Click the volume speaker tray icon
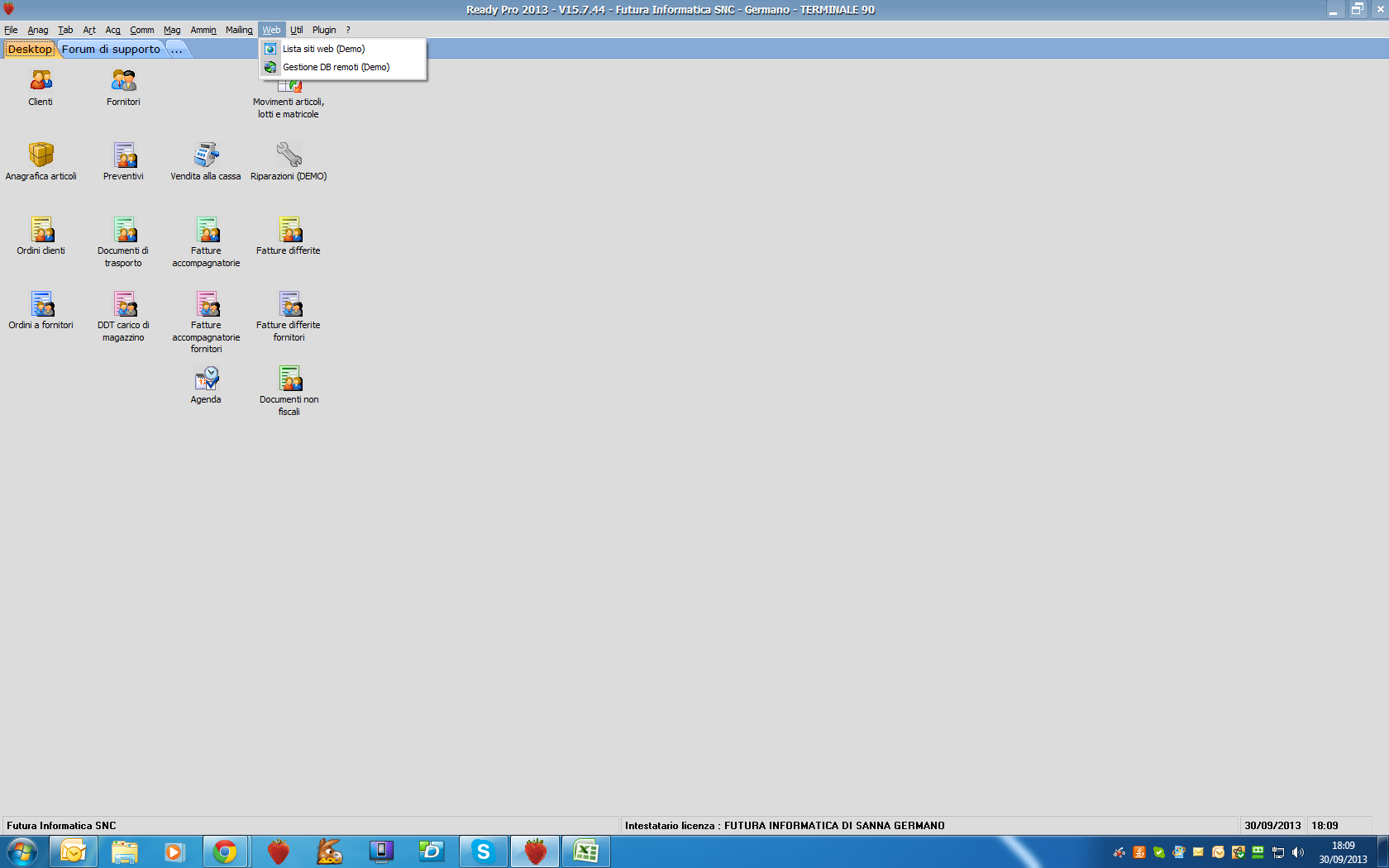Image resolution: width=1389 pixels, height=868 pixels. click(1297, 852)
